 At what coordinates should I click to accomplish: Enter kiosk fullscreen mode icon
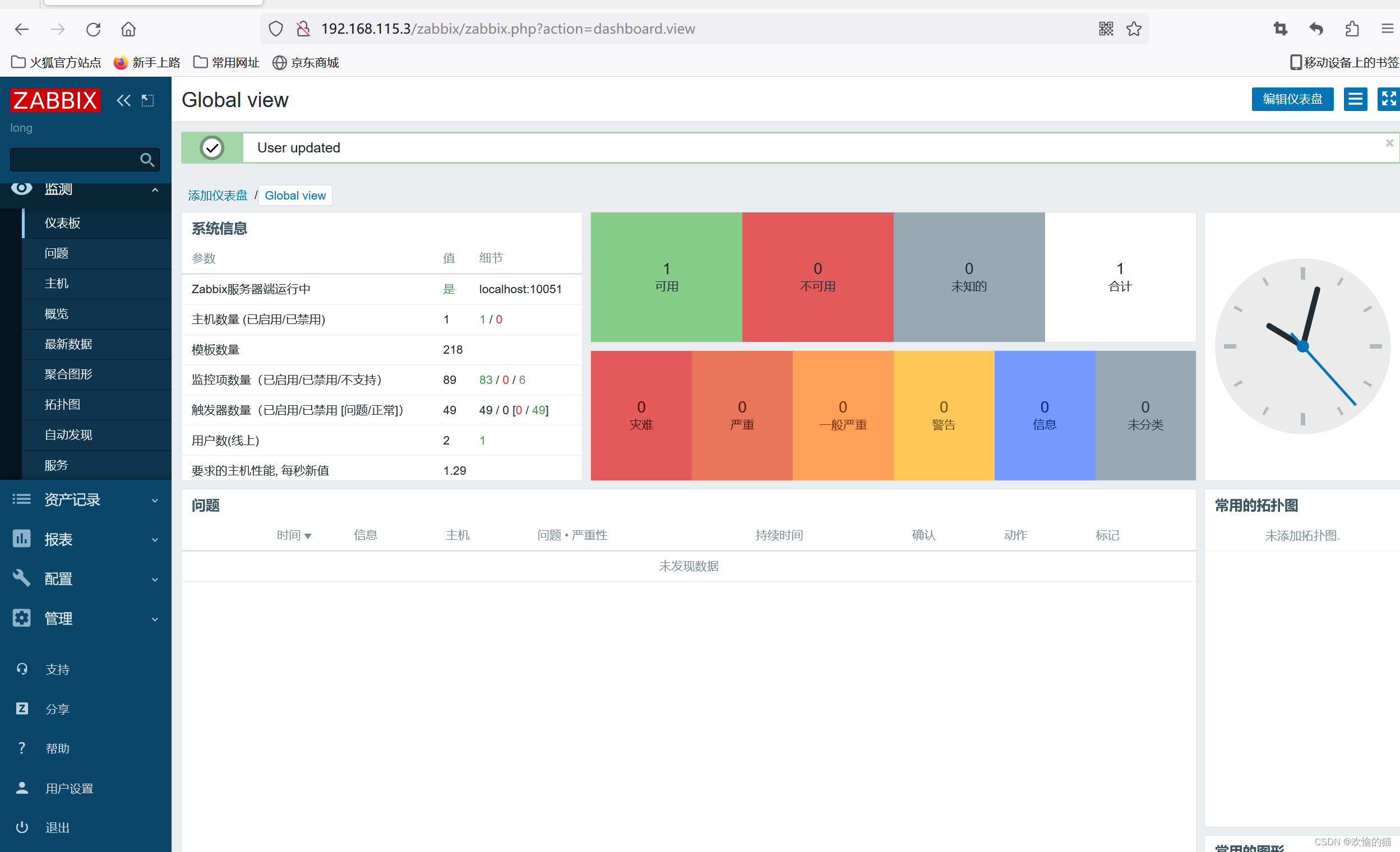(1388, 99)
